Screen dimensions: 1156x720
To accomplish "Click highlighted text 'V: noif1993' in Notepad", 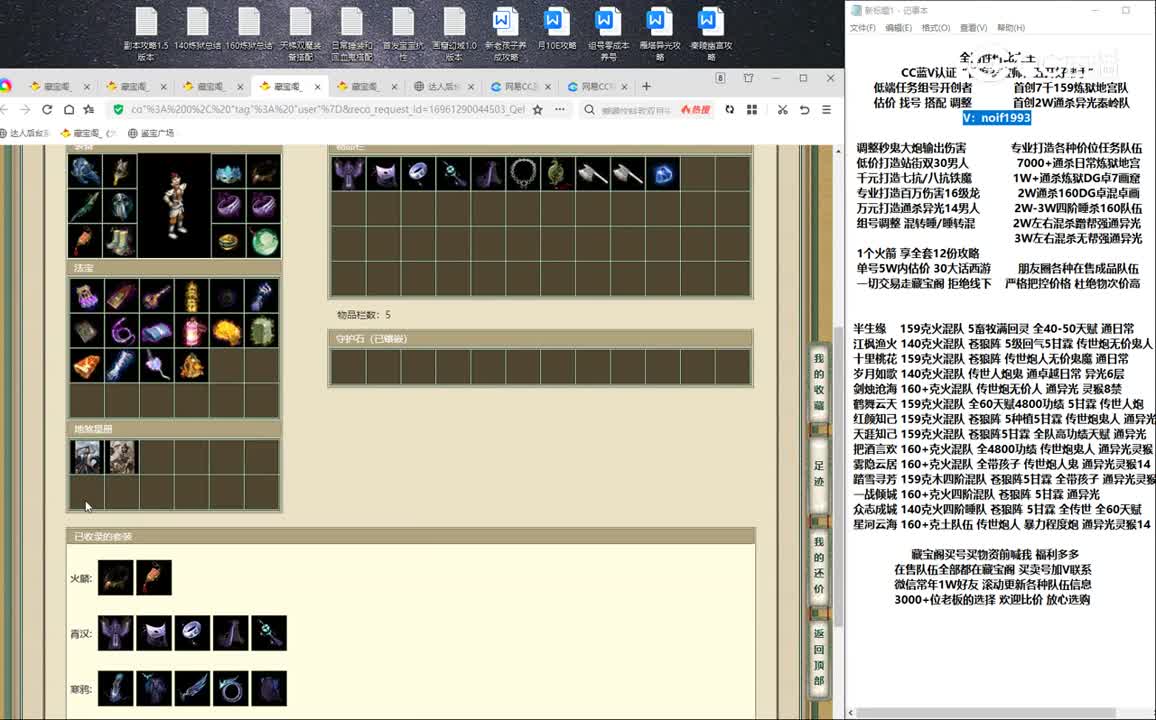I will [x=997, y=118].
